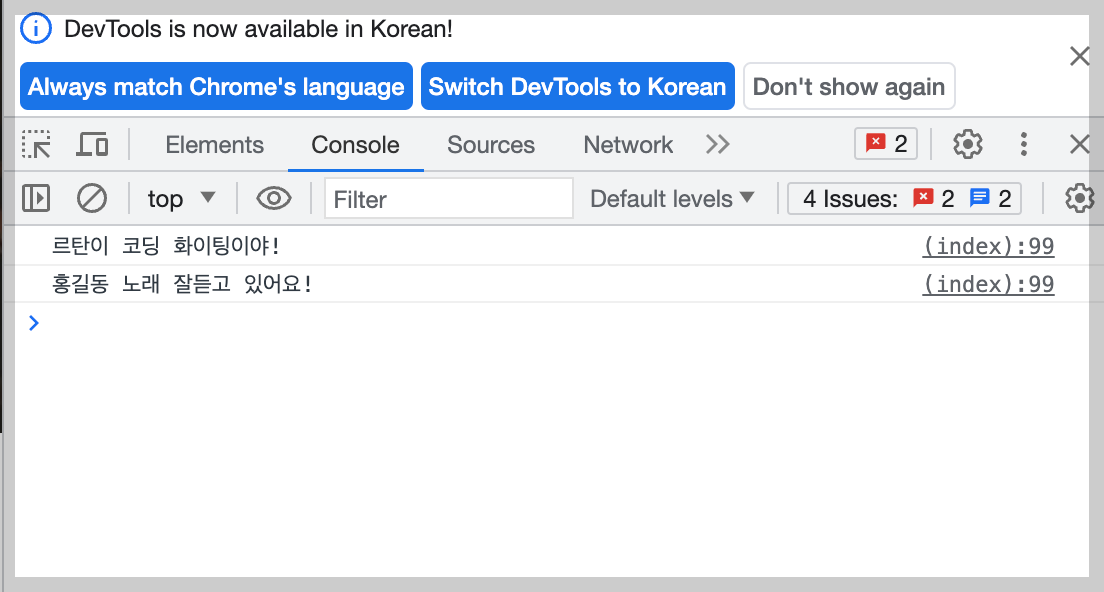Open (index):99 link for 르탄이 log
The width and height of the screenshot is (1104, 592).
(989, 246)
